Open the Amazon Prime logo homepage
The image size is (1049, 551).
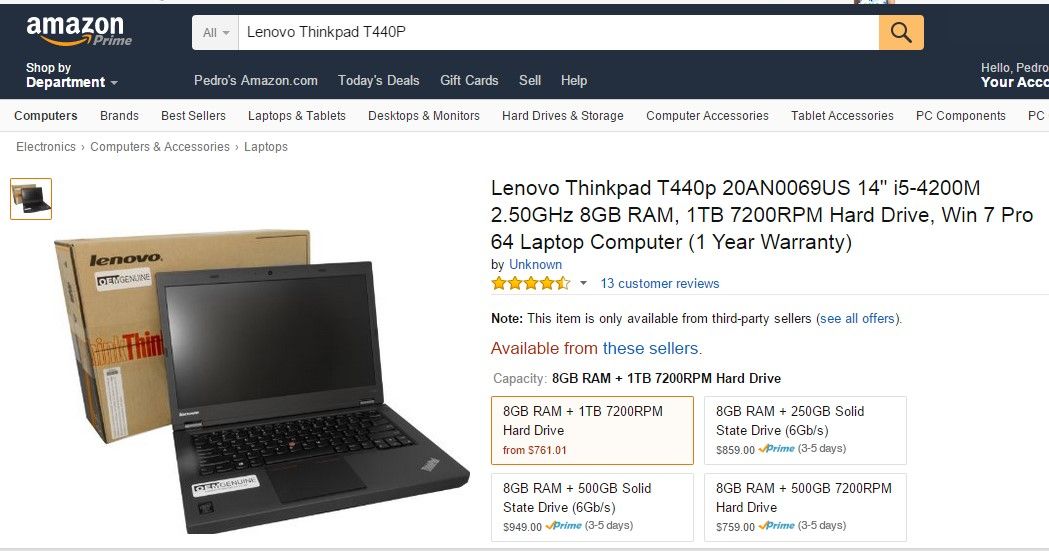pos(78,31)
